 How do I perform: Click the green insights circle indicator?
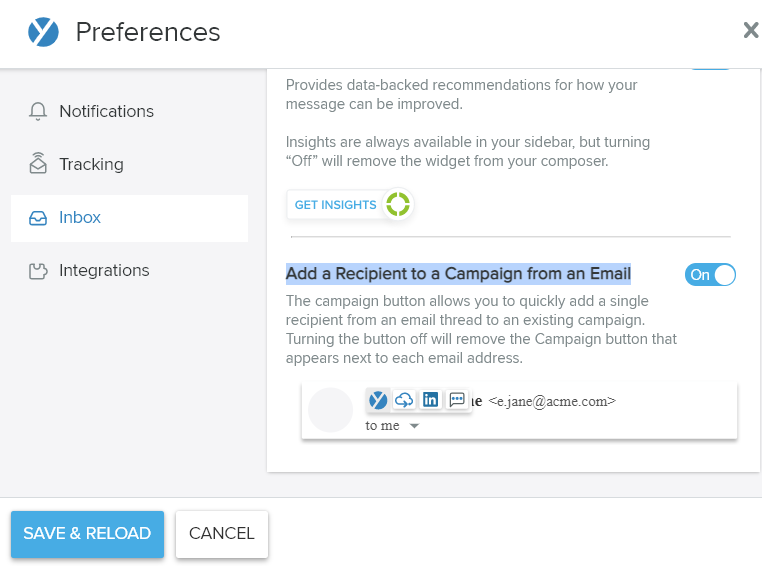tap(398, 204)
